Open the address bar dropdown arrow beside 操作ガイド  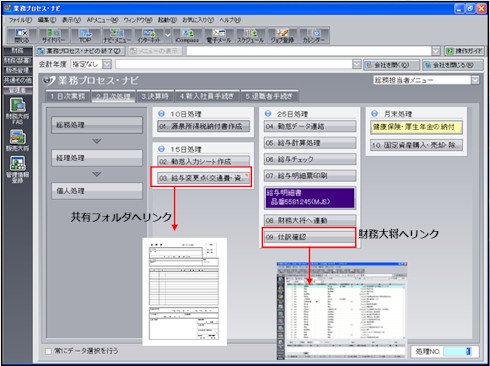click(x=436, y=51)
